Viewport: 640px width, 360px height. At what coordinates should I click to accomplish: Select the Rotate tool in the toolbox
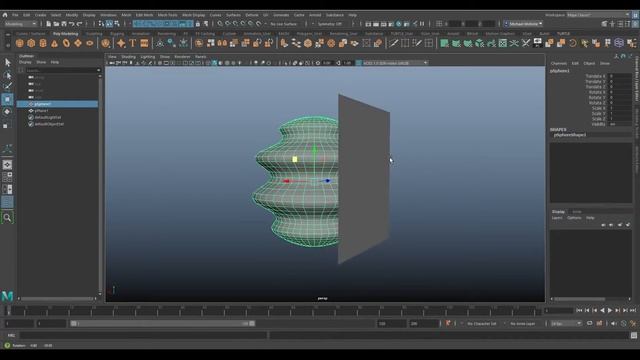(7, 111)
